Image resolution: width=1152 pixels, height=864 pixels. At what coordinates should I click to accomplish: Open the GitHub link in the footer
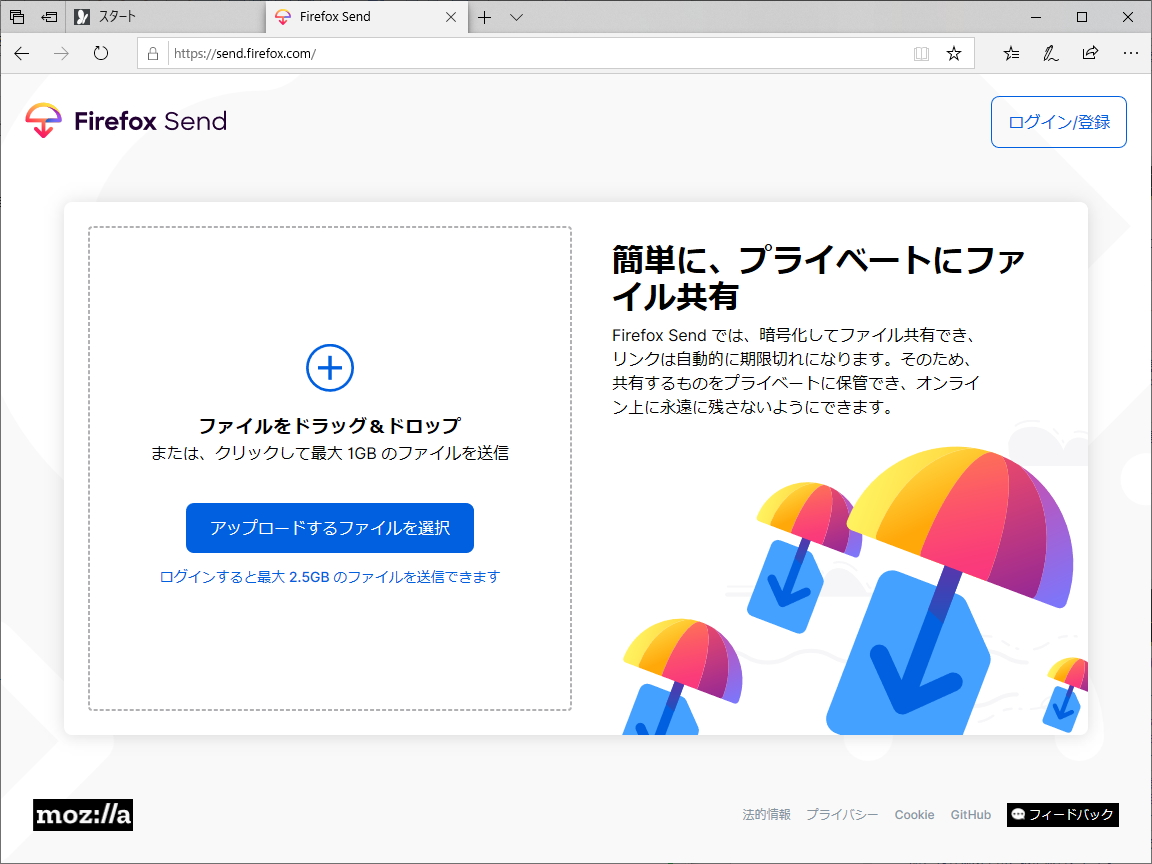click(x=970, y=815)
